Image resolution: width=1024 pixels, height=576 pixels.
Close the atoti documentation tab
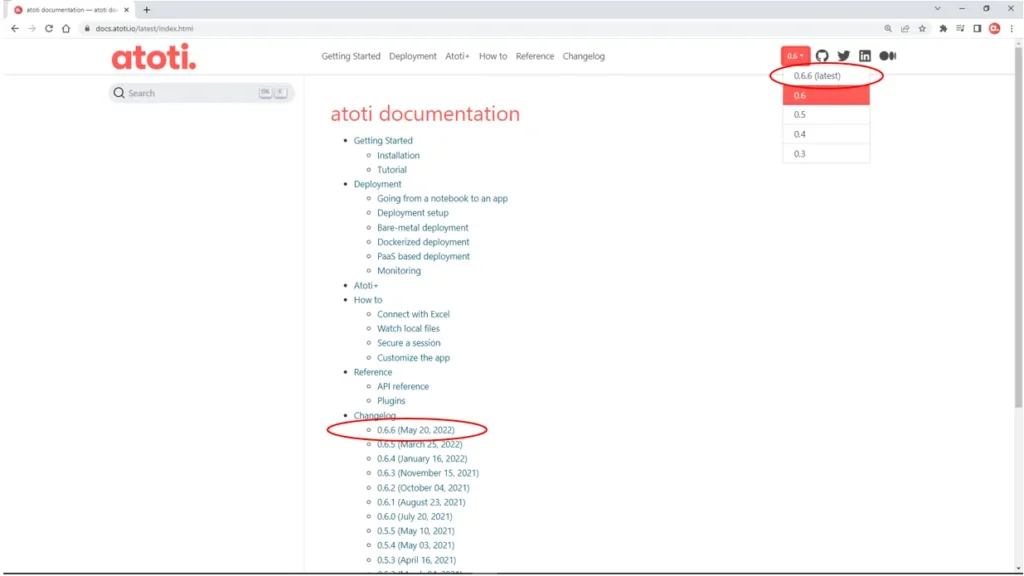127,10
